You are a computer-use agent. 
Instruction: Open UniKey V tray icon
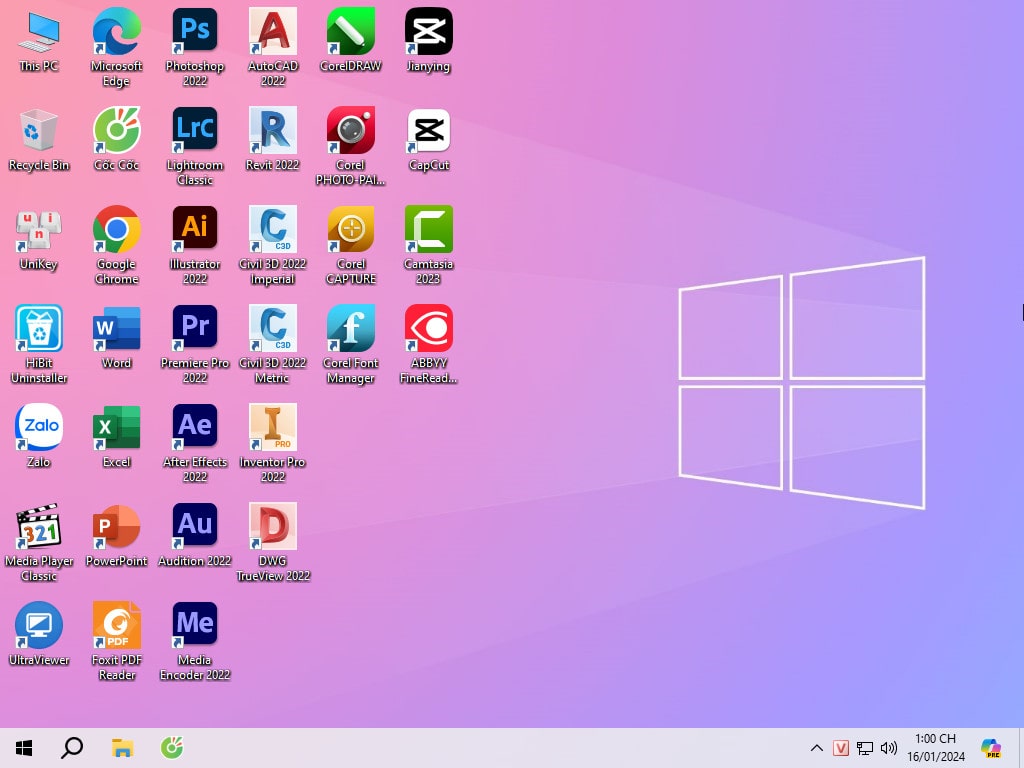(841, 748)
